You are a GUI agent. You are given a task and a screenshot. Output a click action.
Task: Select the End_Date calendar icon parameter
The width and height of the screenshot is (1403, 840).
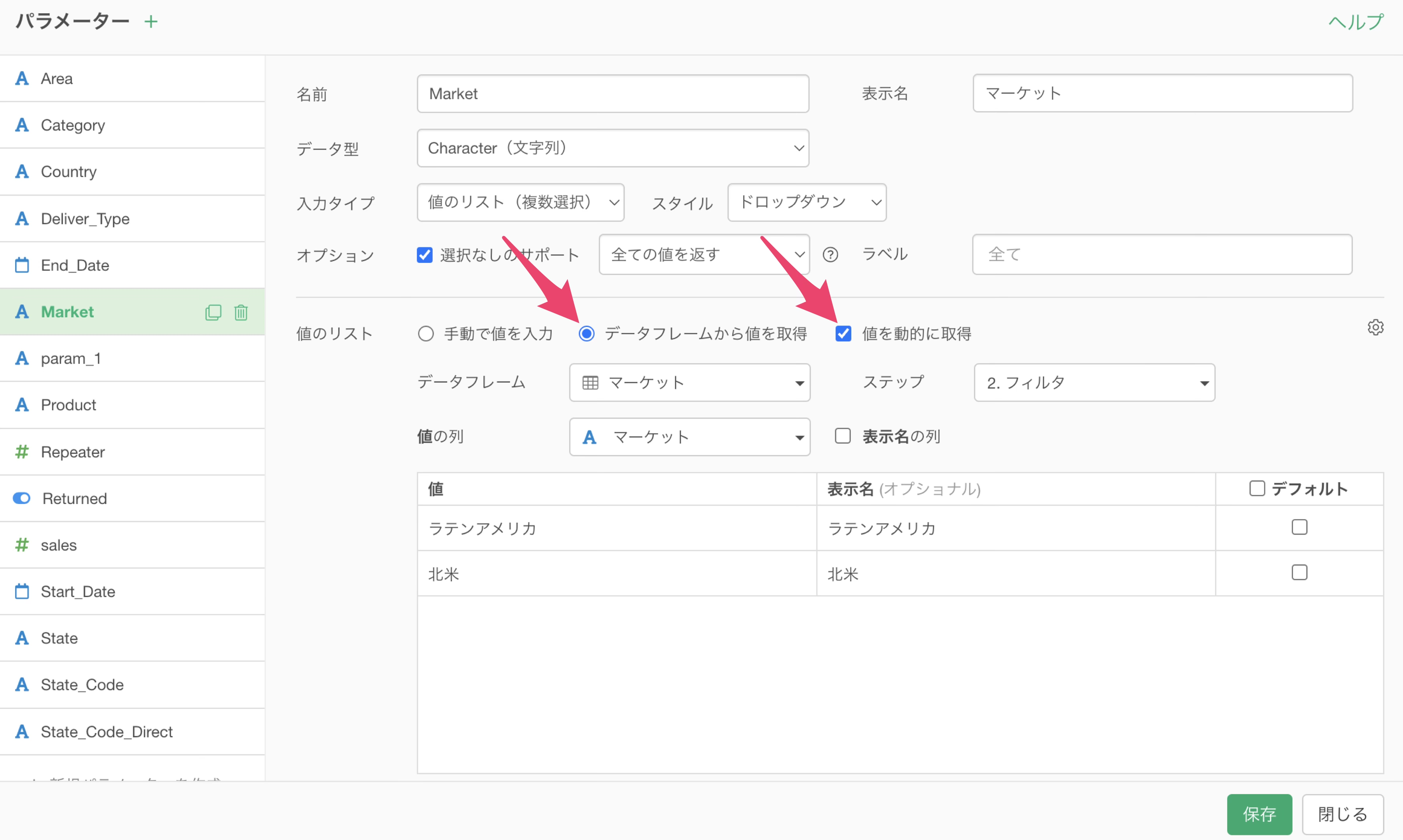[x=22, y=265]
